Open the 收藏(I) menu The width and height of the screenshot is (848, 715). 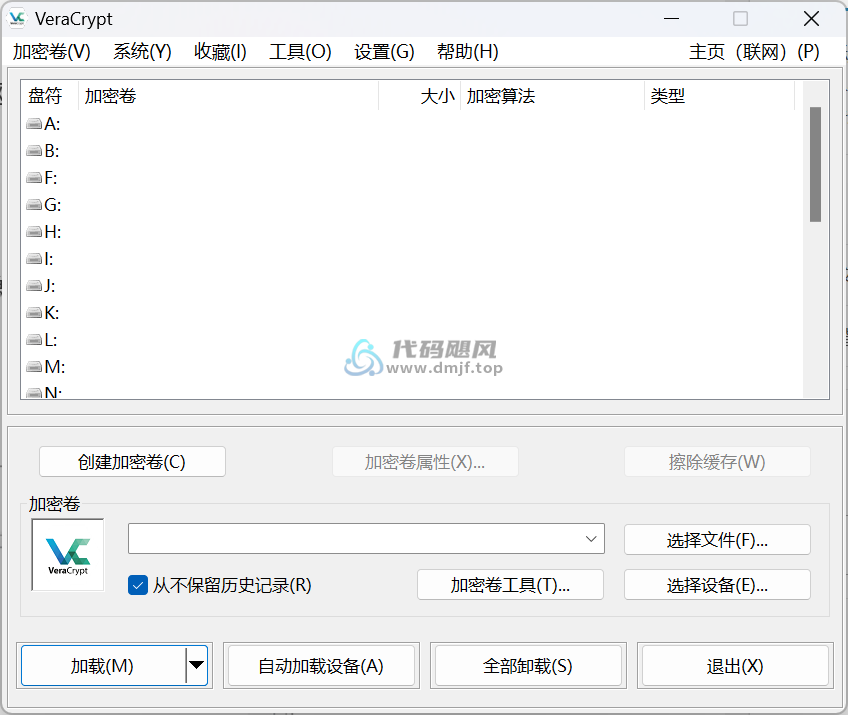tap(220, 52)
